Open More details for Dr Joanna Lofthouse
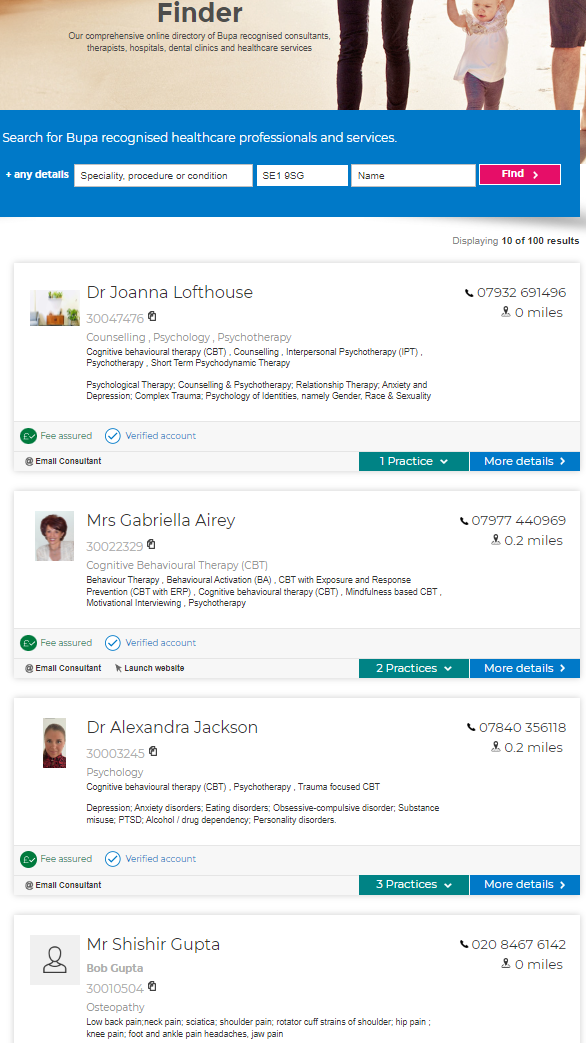The width and height of the screenshot is (586, 1043). pos(525,462)
